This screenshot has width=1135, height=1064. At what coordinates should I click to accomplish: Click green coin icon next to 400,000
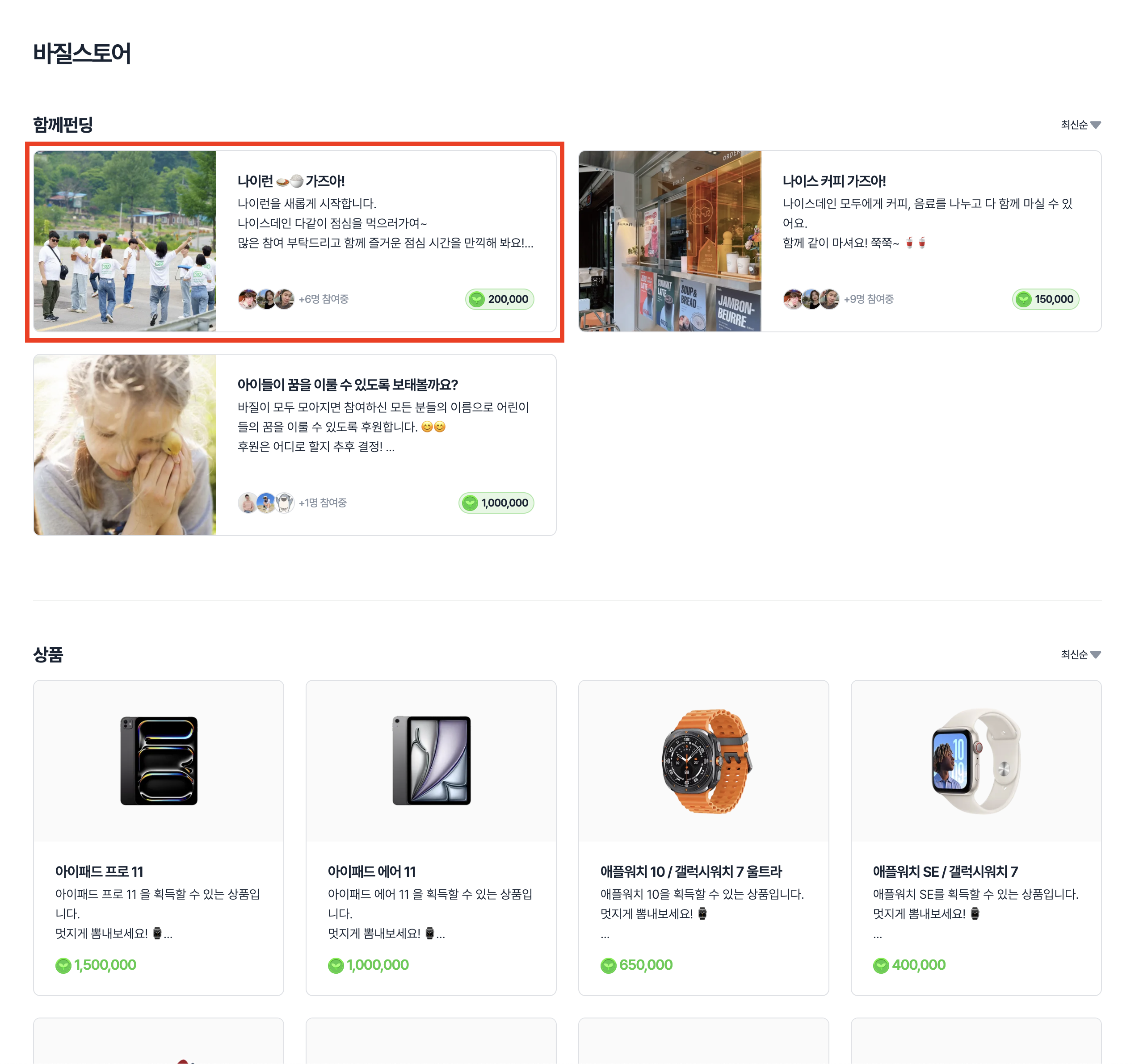[881, 965]
